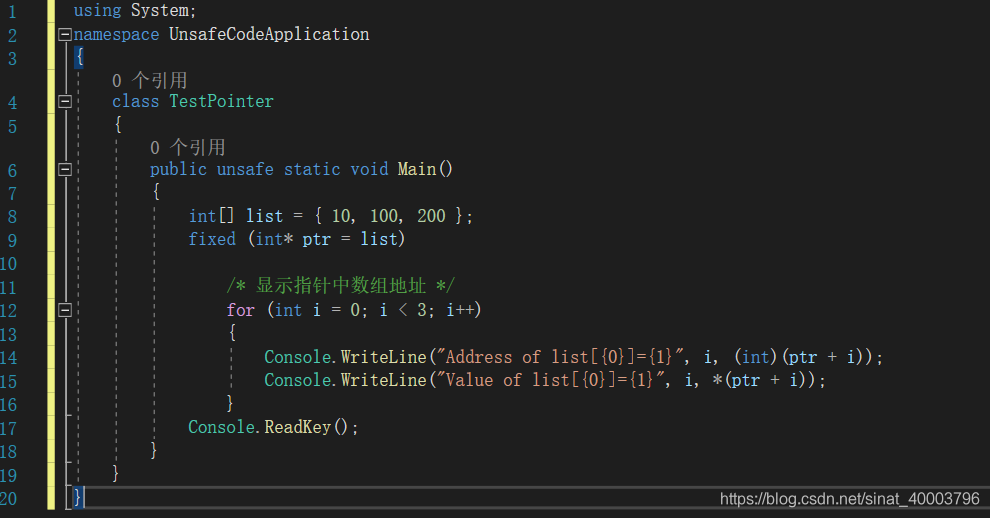Click the "Value of list[{0}]={1}" string
Image resolution: width=990 pixels, height=518 pixels.
[x=550, y=380]
